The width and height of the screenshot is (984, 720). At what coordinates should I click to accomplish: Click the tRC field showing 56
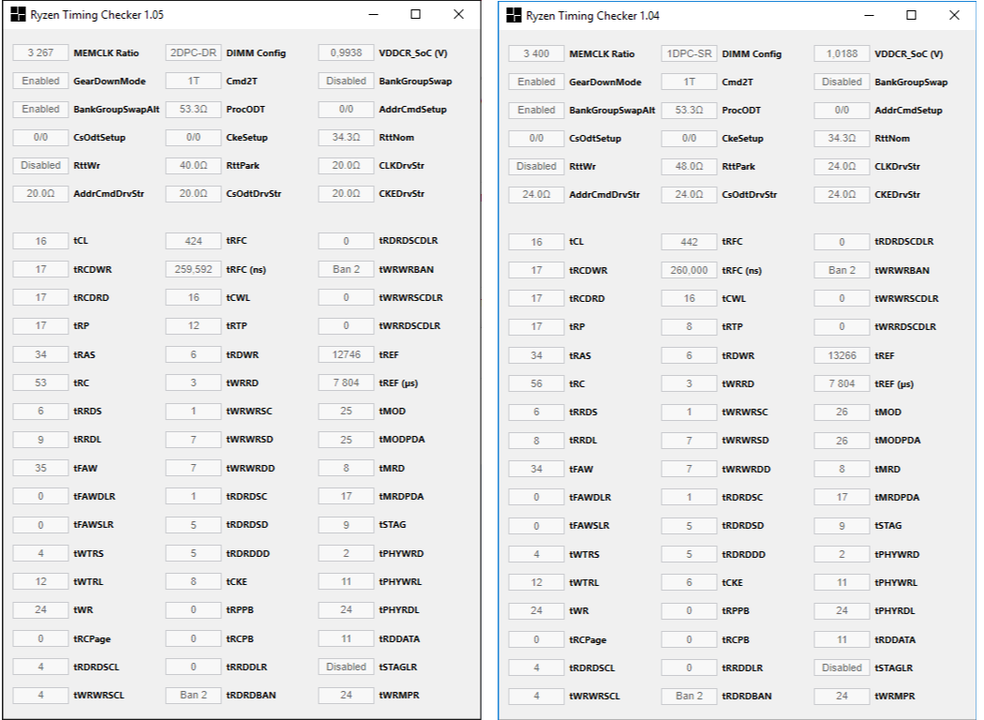(x=537, y=384)
